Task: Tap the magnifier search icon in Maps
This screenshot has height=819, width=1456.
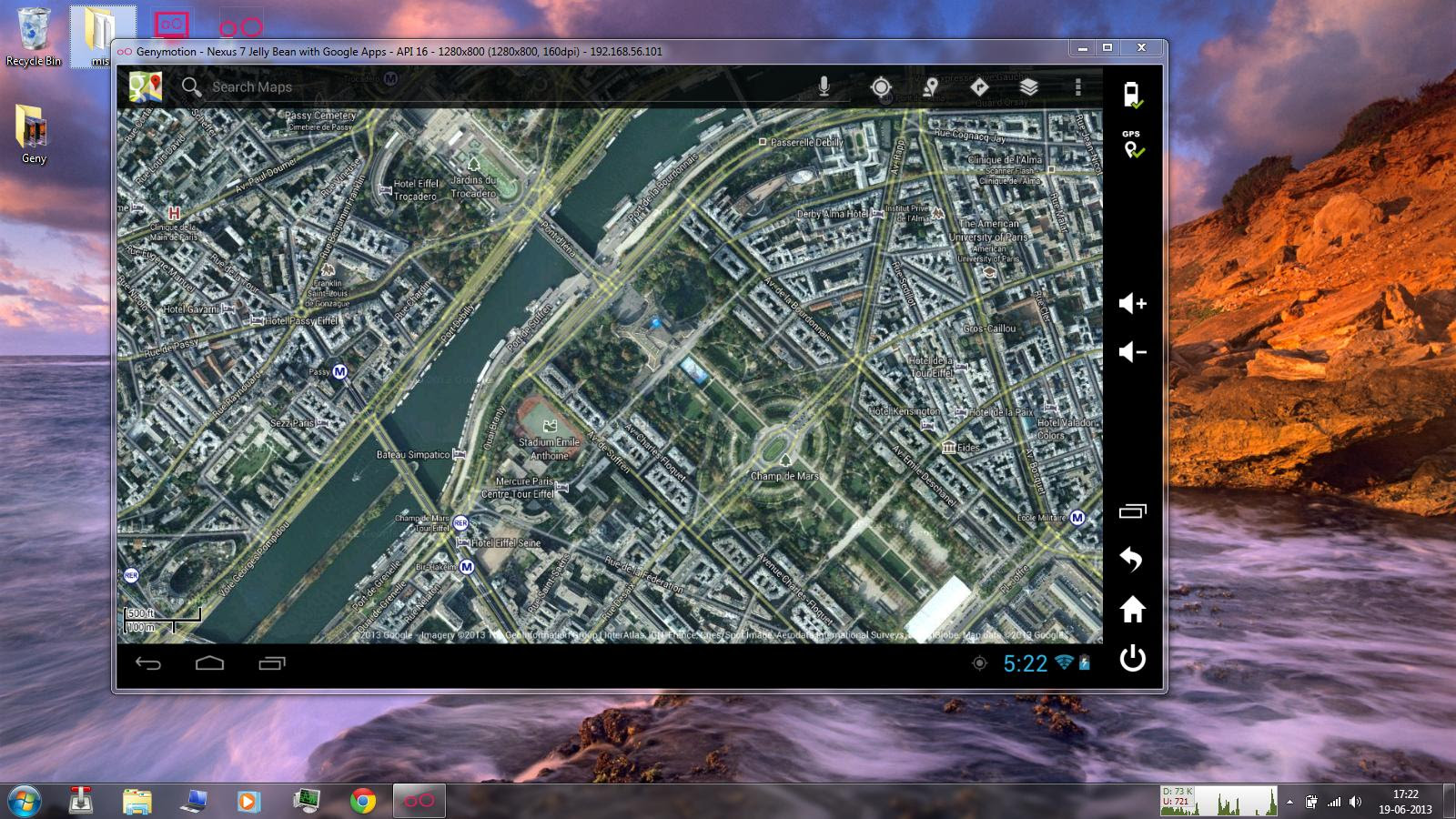Action: click(x=191, y=86)
